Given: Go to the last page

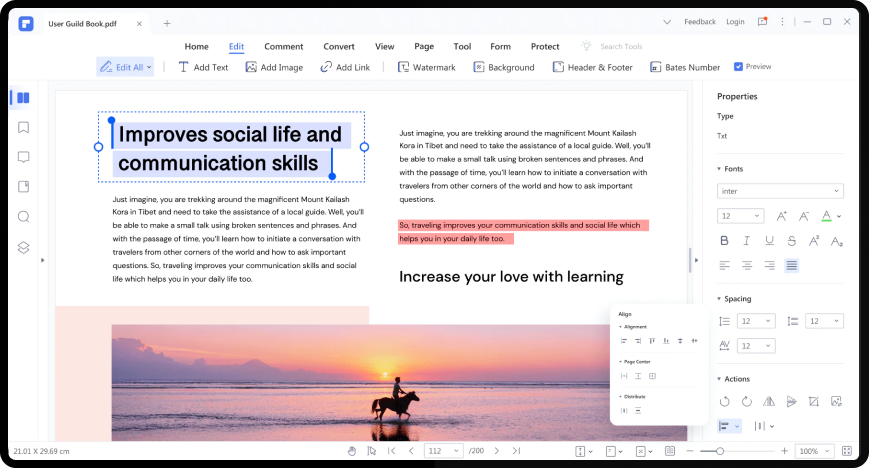Looking at the screenshot, I should click(x=517, y=451).
